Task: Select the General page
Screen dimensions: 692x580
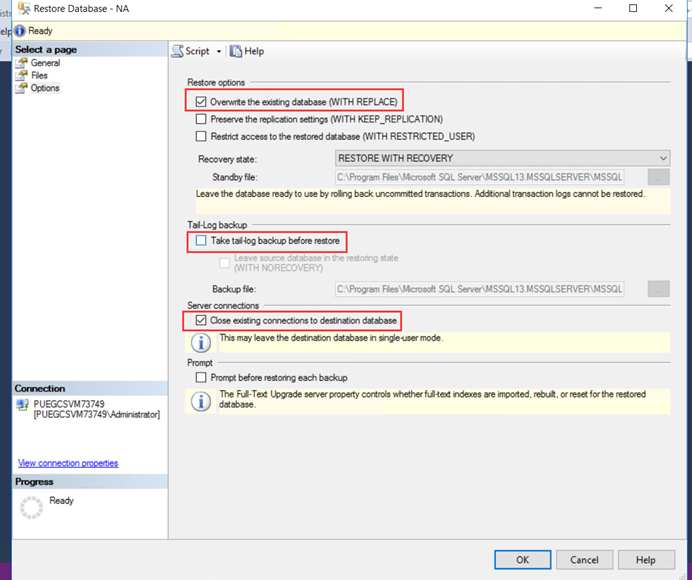Action: tap(45, 63)
